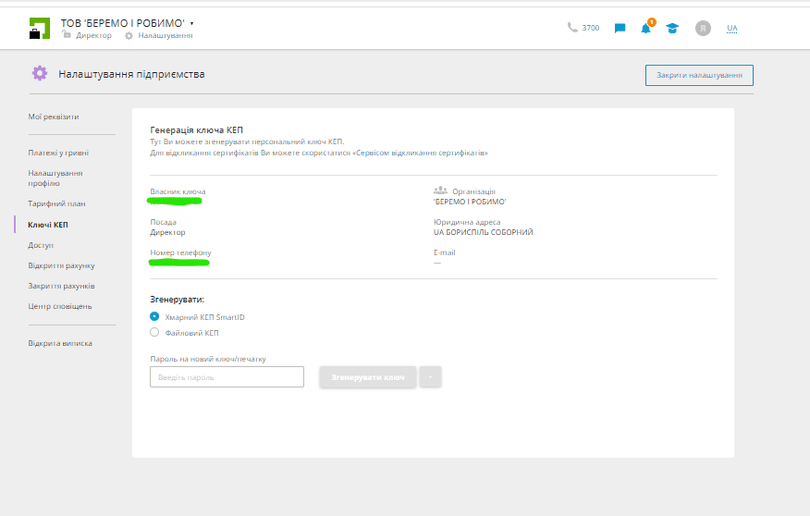Select the Файловий КЕП option
The image size is (810, 516).
click(154, 333)
